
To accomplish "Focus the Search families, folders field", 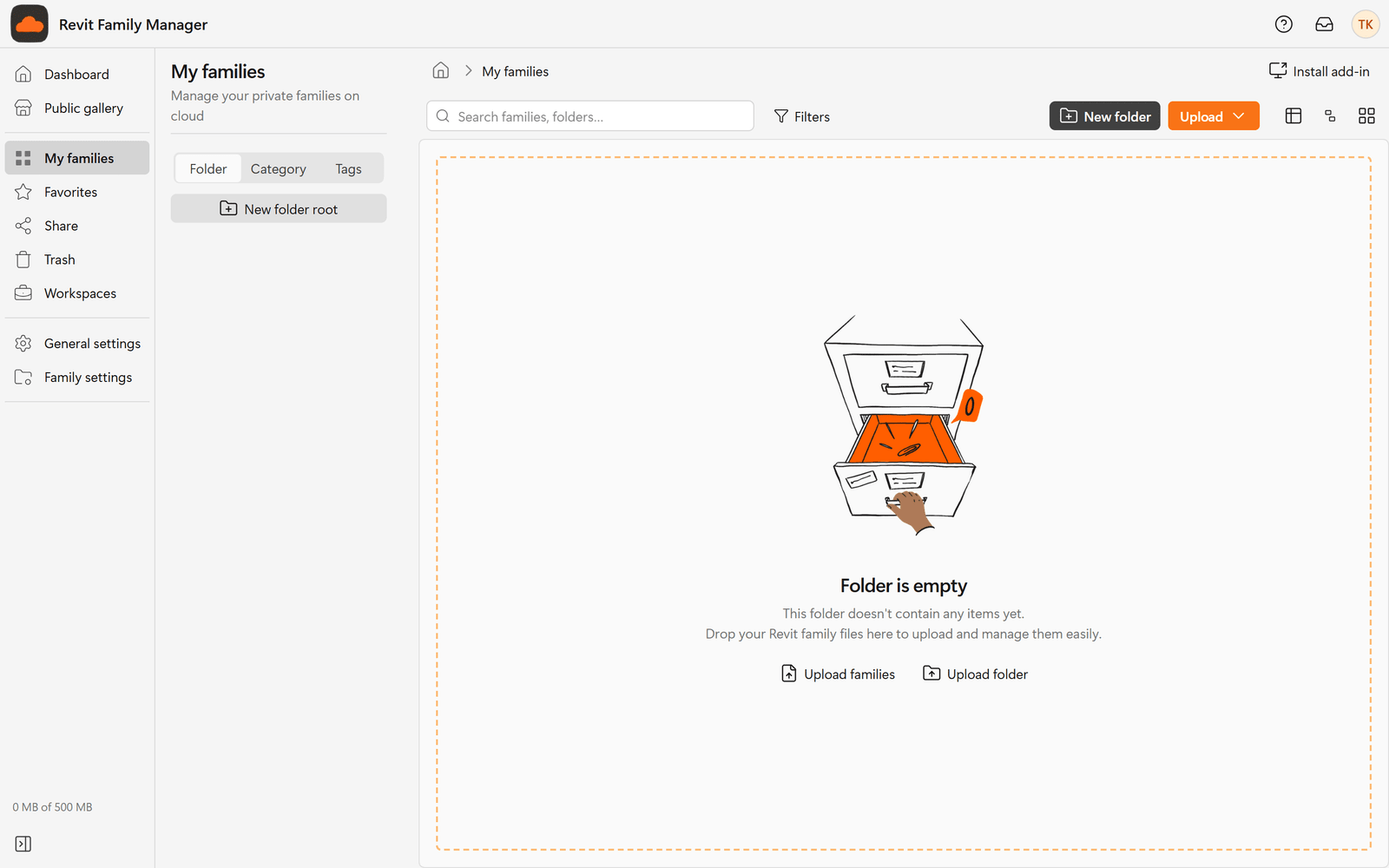I will (x=590, y=116).
